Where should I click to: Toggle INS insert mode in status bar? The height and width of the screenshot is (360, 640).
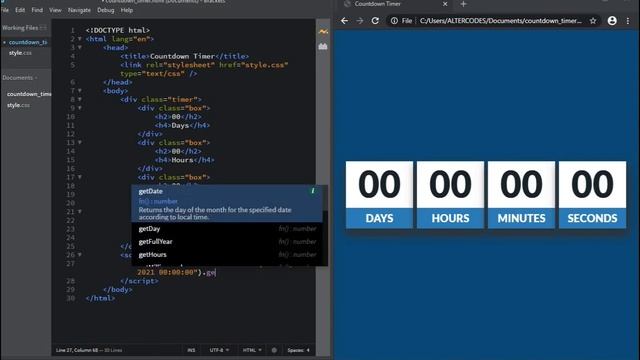[x=191, y=350]
